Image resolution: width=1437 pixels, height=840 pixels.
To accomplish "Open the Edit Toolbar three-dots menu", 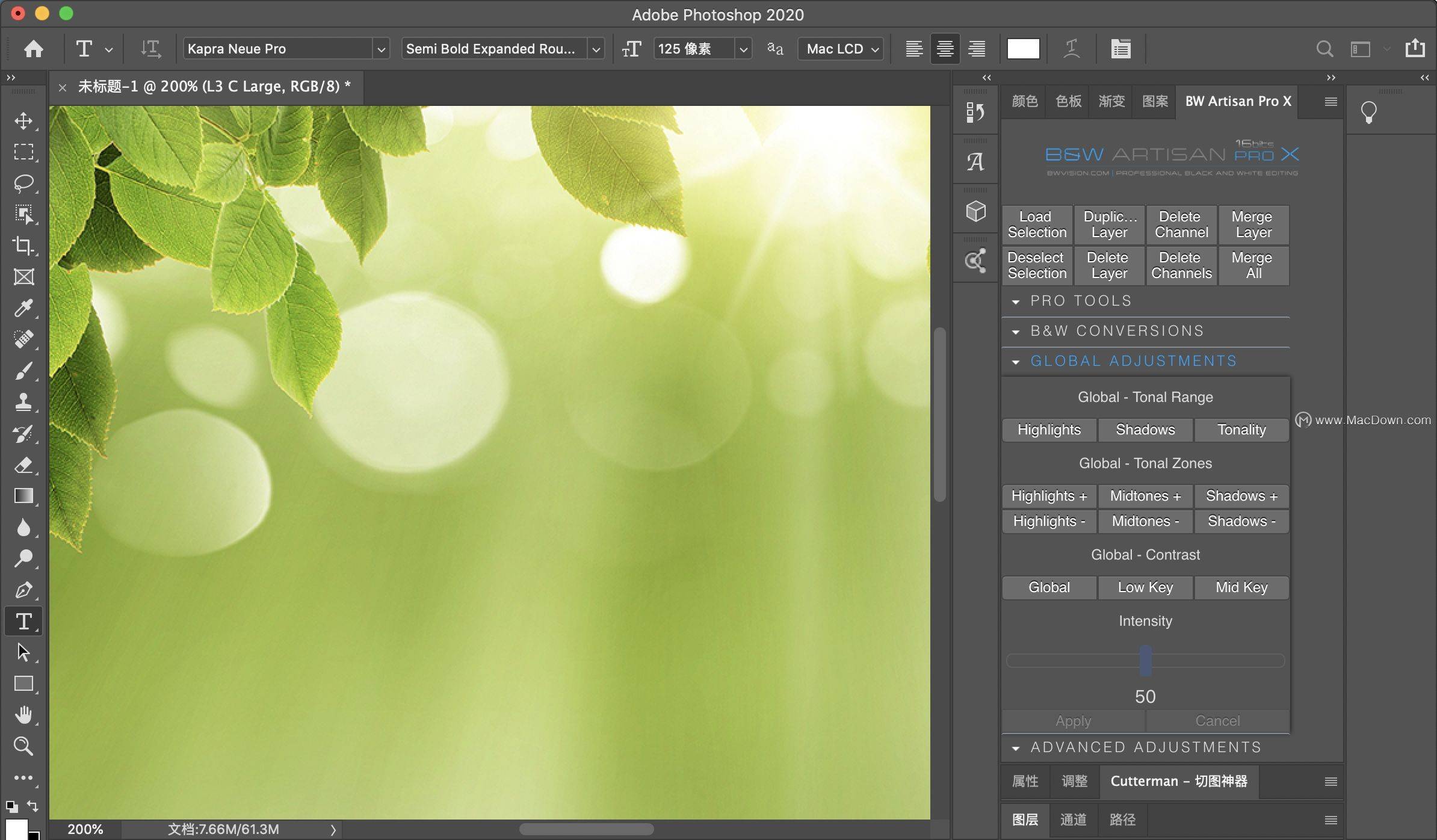I will click(23, 777).
